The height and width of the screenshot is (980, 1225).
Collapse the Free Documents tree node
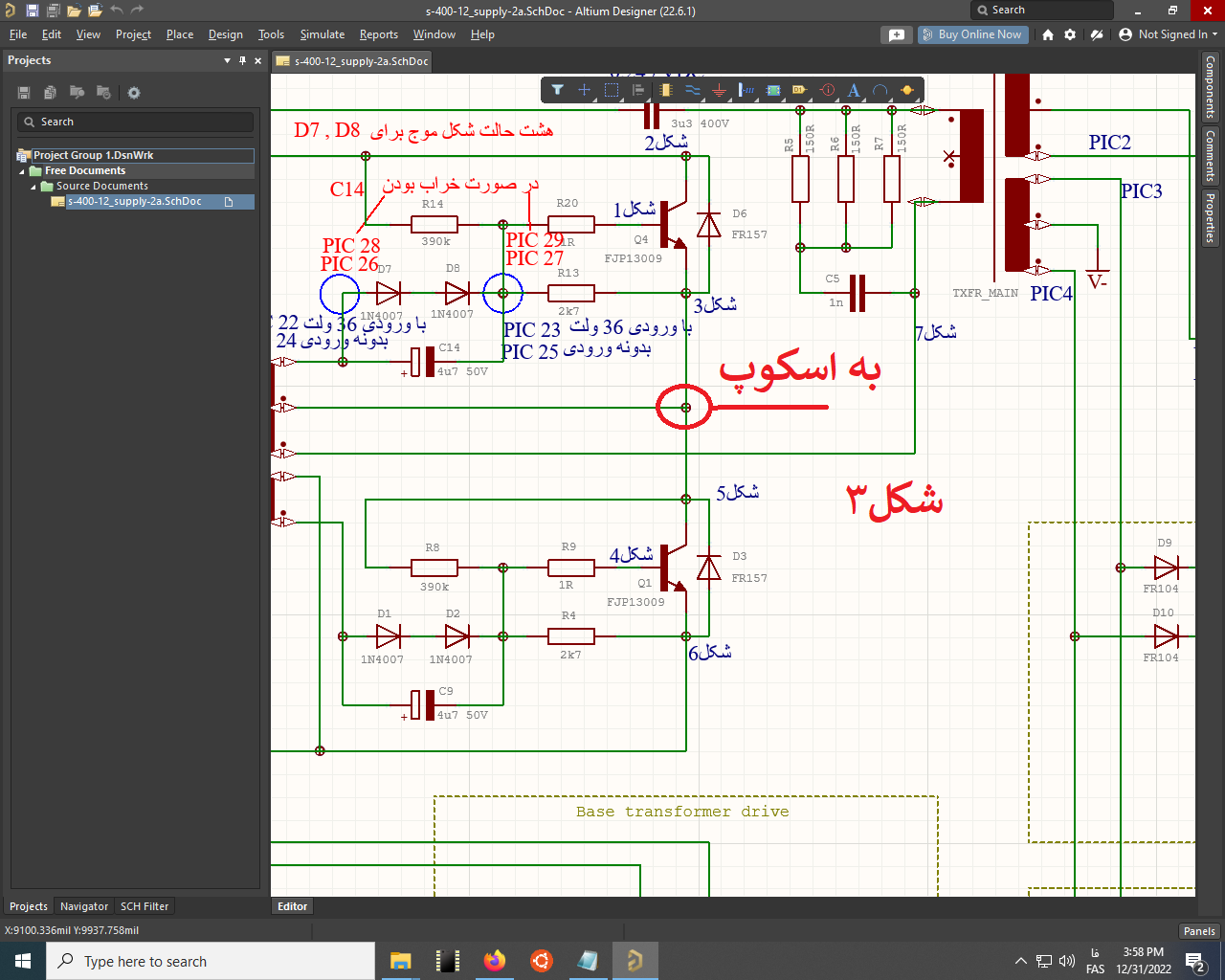click(x=22, y=171)
